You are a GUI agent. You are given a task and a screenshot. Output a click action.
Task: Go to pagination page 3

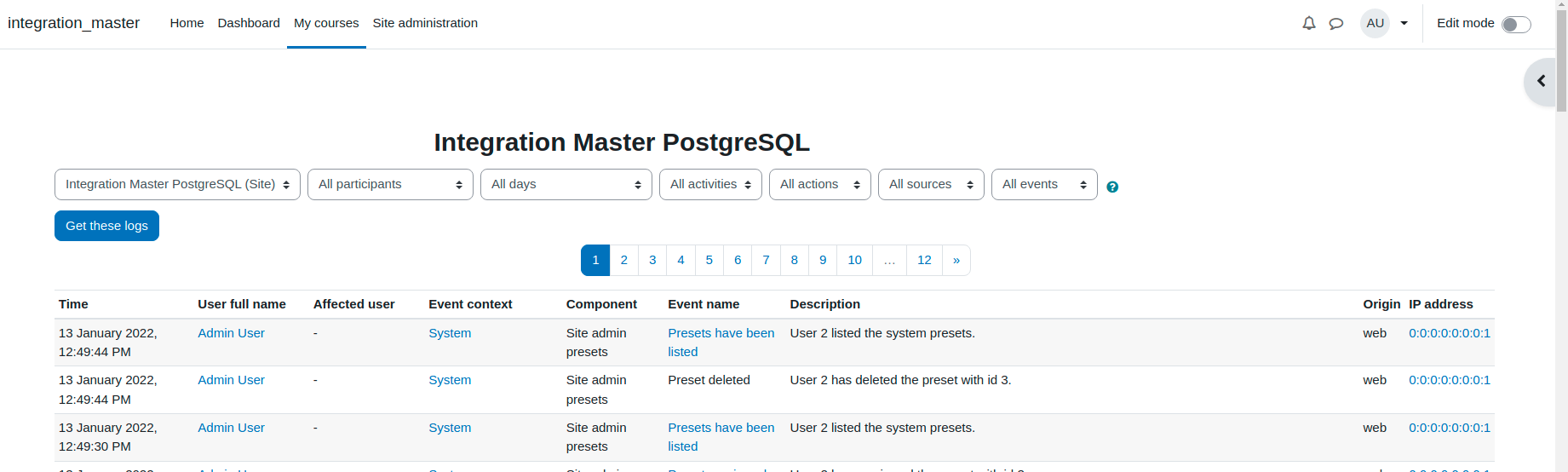pyautogui.click(x=652, y=260)
